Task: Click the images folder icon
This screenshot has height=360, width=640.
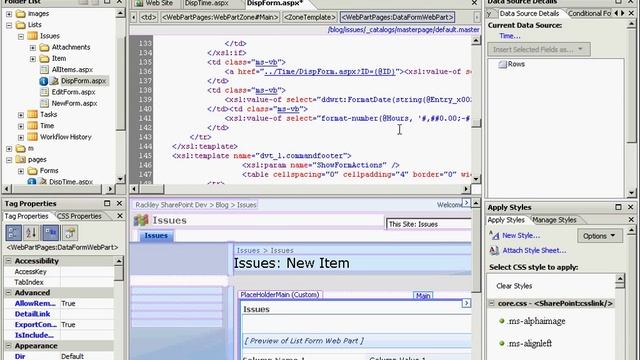Action: coord(20,14)
